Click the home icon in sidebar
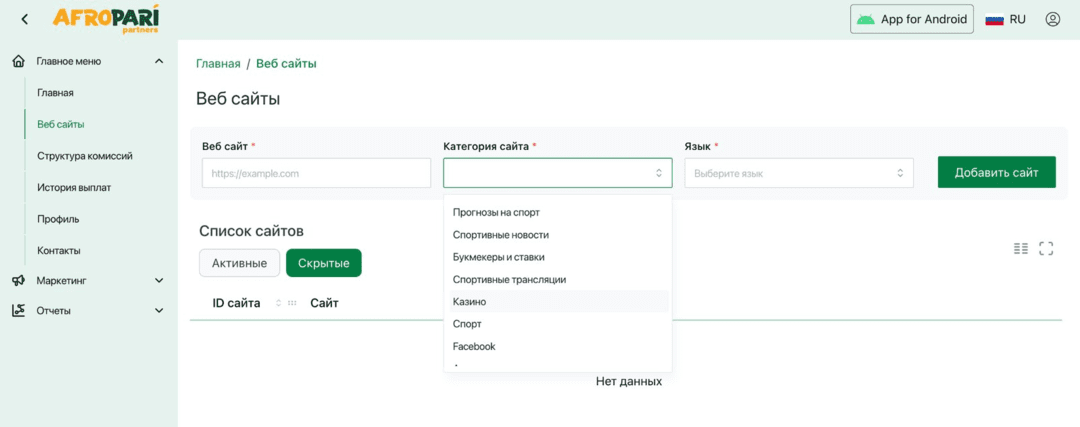 [19, 61]
